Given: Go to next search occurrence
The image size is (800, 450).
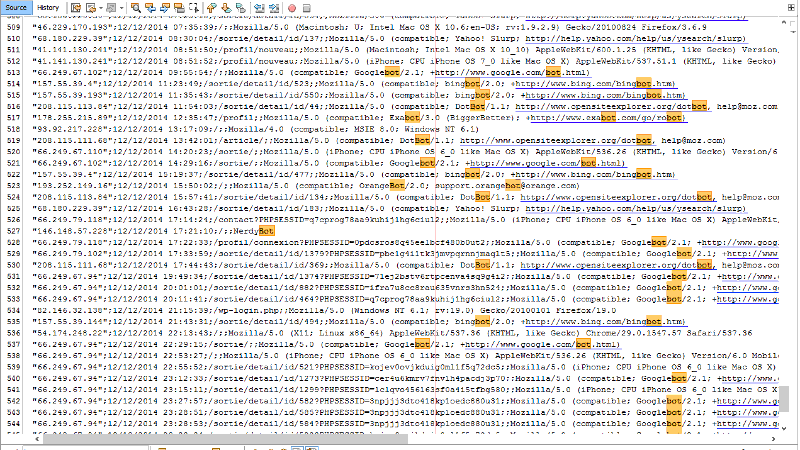Looking at the screenshot, I should (x=164, y=8).
